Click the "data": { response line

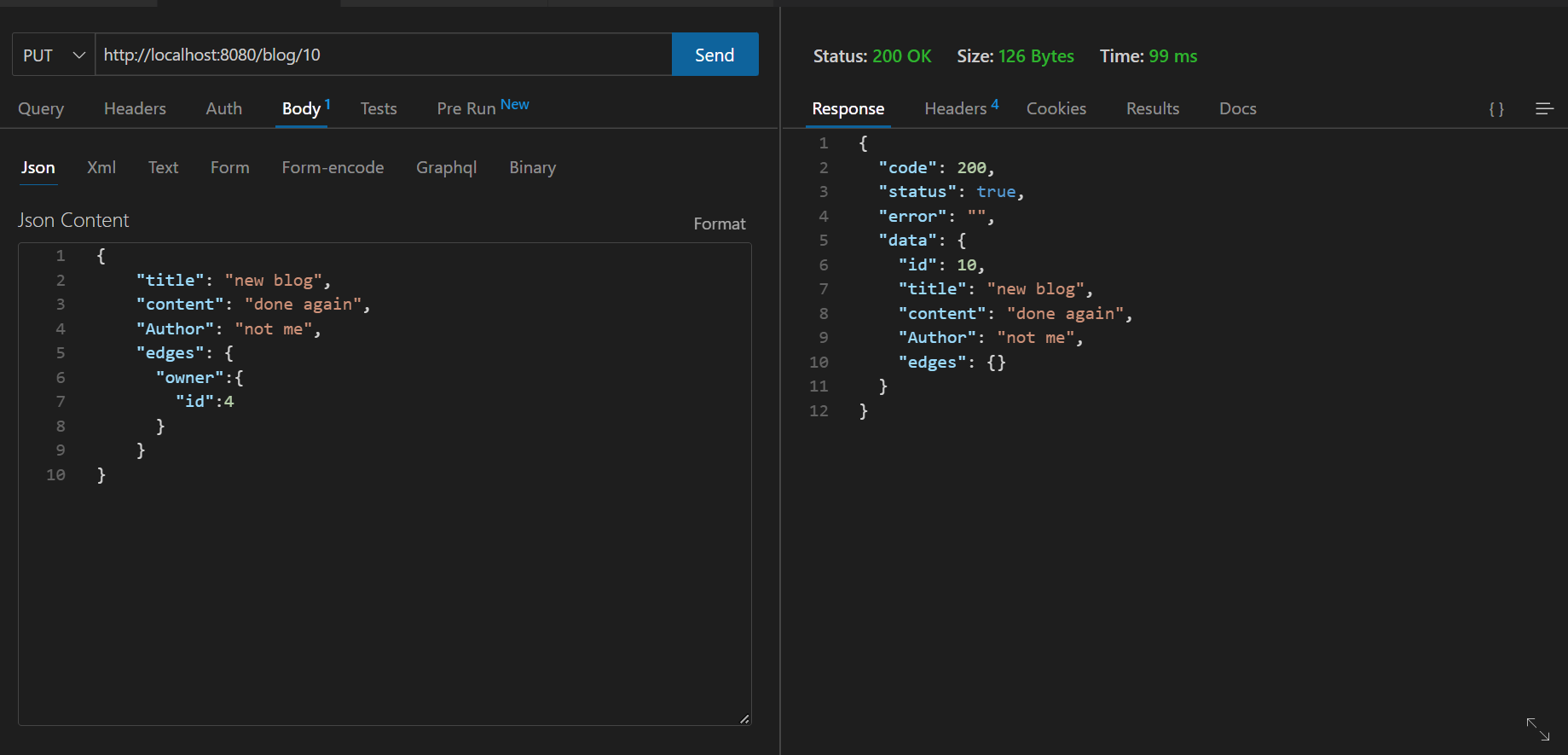click(923, 240)
